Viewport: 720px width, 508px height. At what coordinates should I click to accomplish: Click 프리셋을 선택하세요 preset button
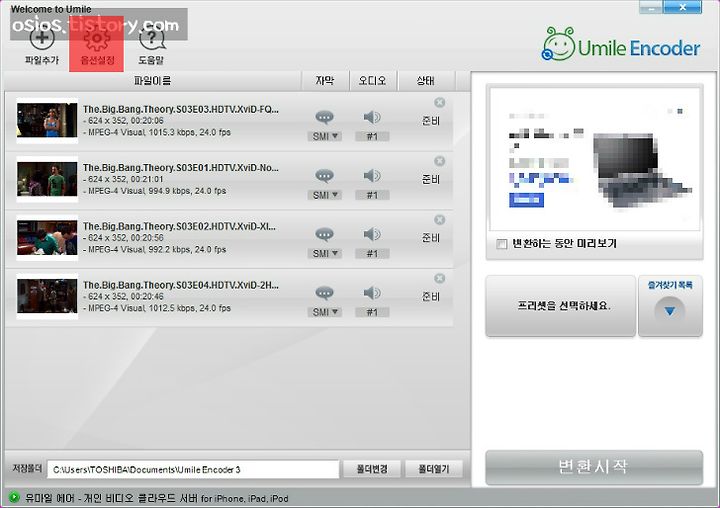pos(561,306)
